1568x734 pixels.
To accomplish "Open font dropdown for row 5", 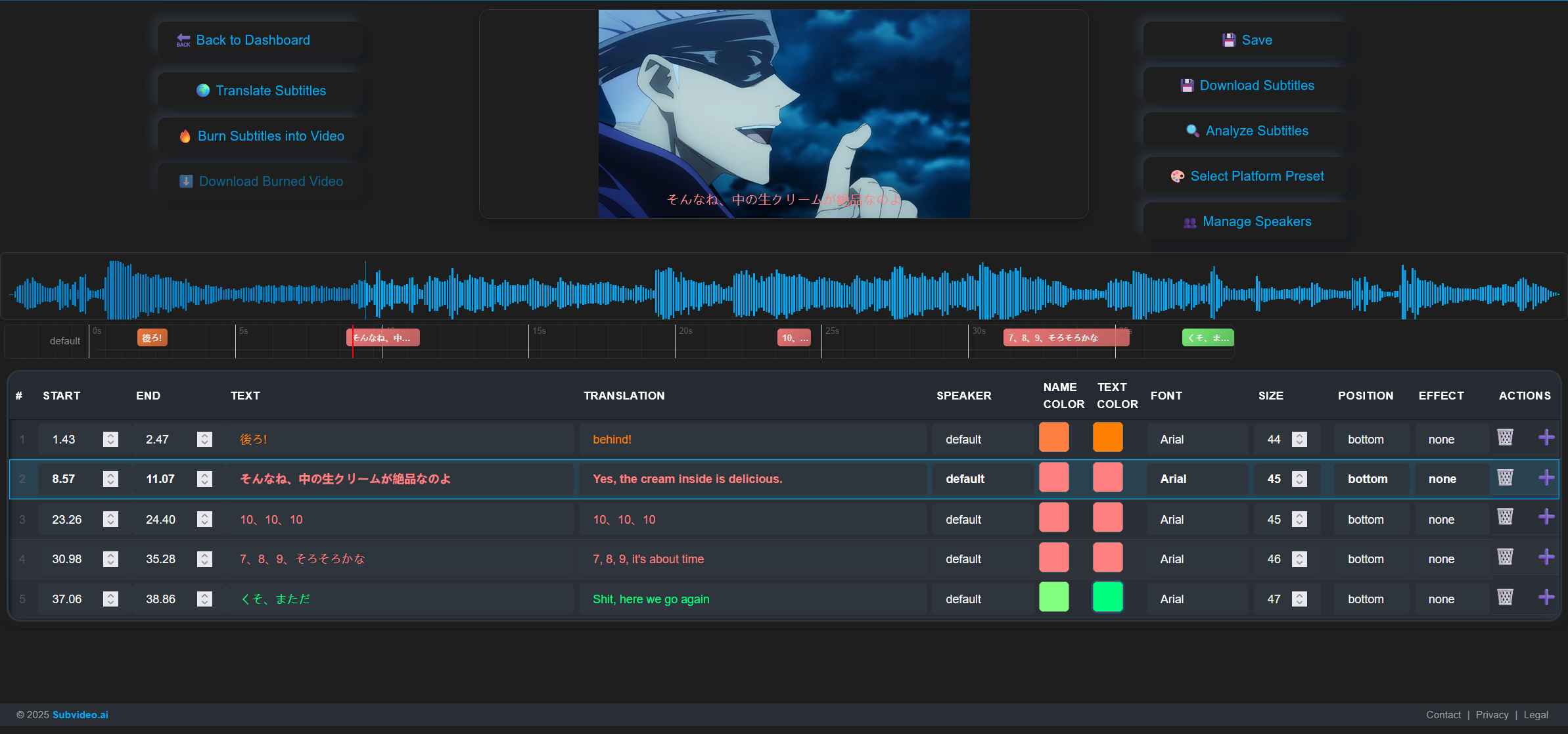I will (1197, 599).
